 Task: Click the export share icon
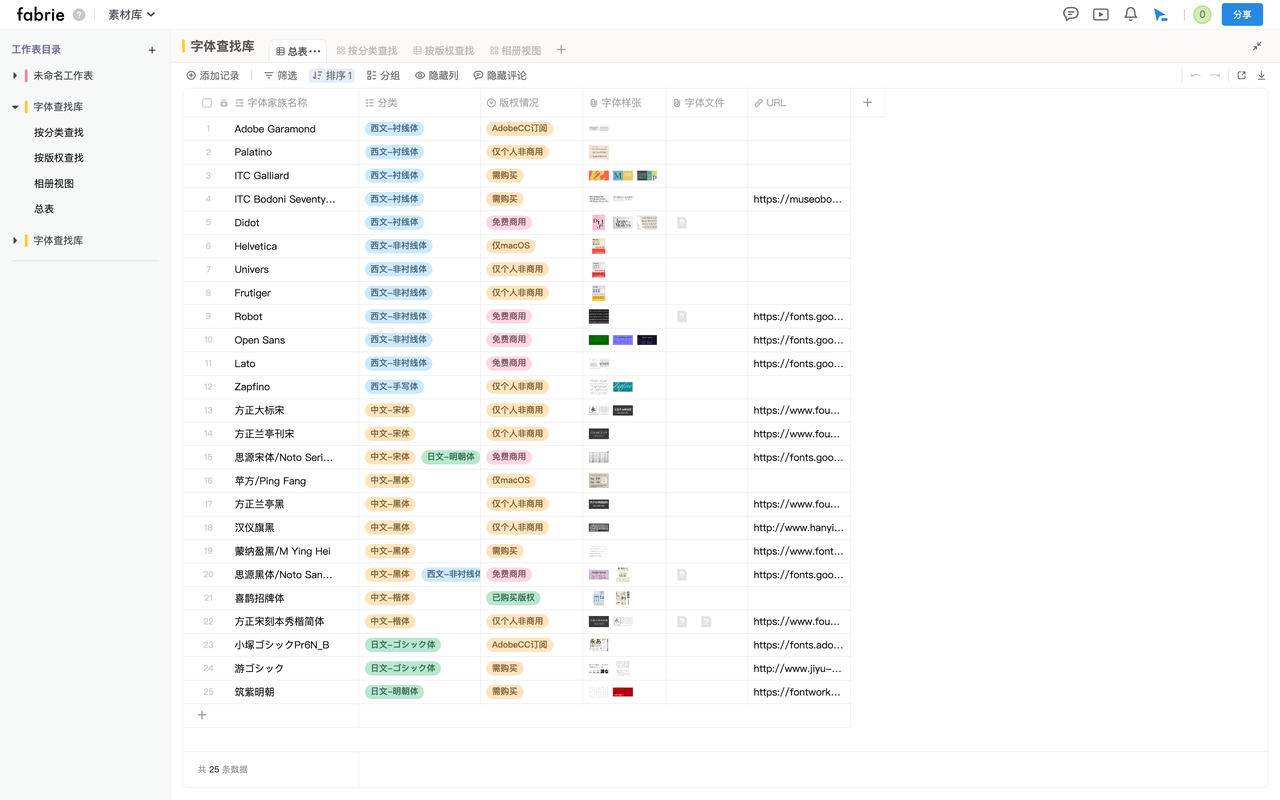[1242, 76]
